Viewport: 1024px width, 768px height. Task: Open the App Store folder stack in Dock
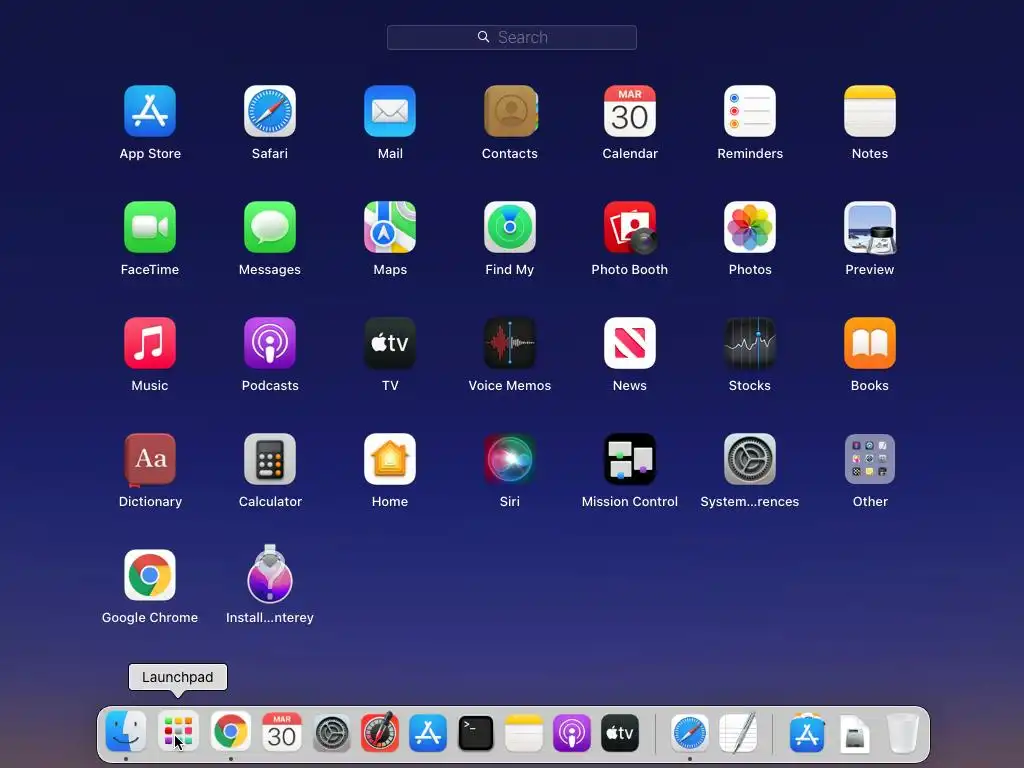pyautogui.click(x=807, y=733)
